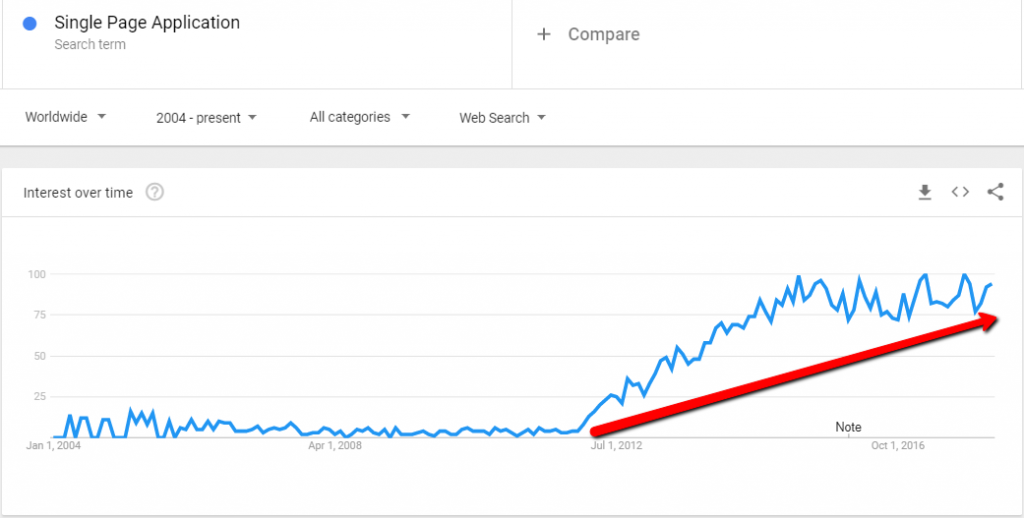
Task: Click the 100 value on the y-axis
Action: [x=36, y=274]
